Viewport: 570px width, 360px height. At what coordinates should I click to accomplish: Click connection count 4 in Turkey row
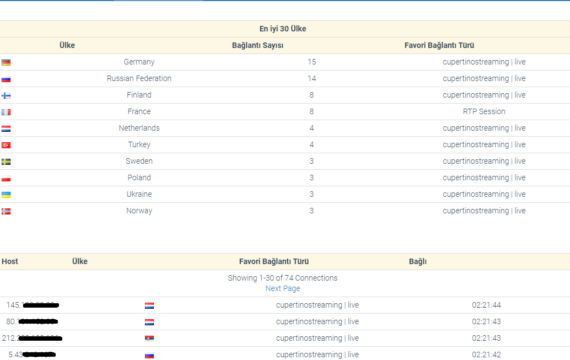312,144
